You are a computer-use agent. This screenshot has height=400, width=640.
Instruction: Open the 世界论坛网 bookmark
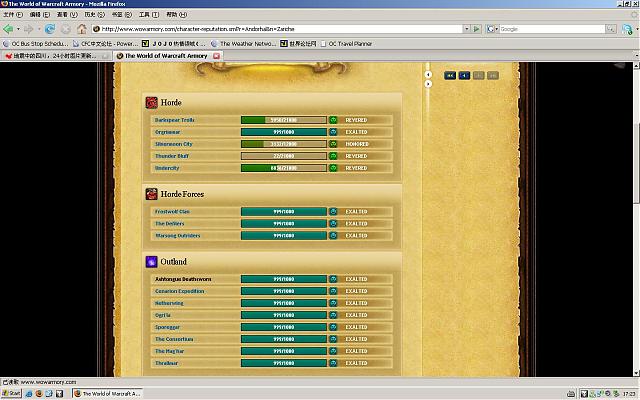point(298,44)
